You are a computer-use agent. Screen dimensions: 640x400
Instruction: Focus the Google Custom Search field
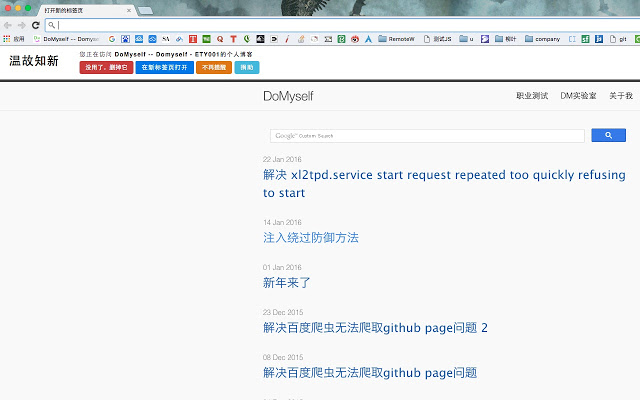point(427,136)
